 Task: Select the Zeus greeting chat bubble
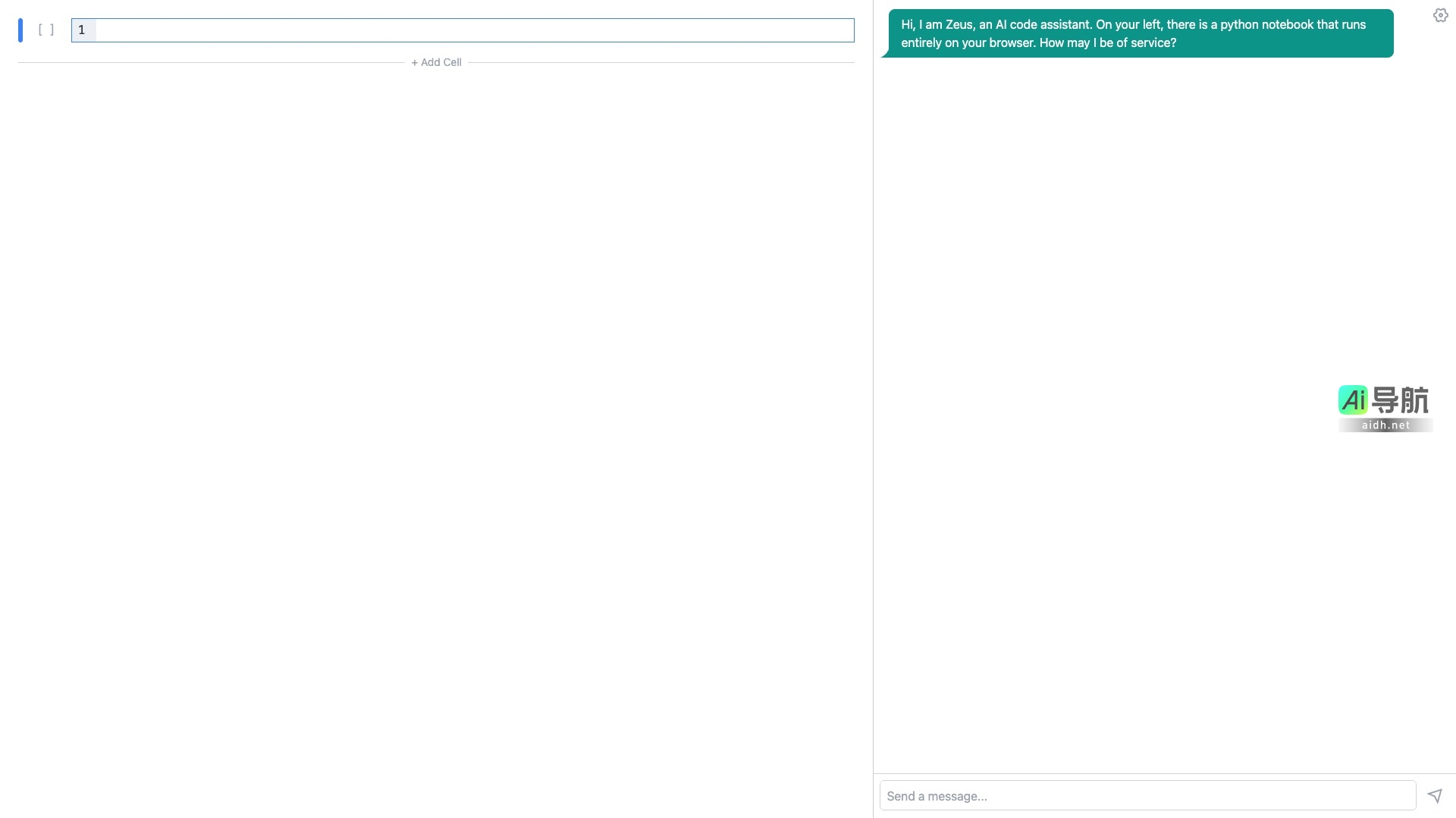(1140, 33)
